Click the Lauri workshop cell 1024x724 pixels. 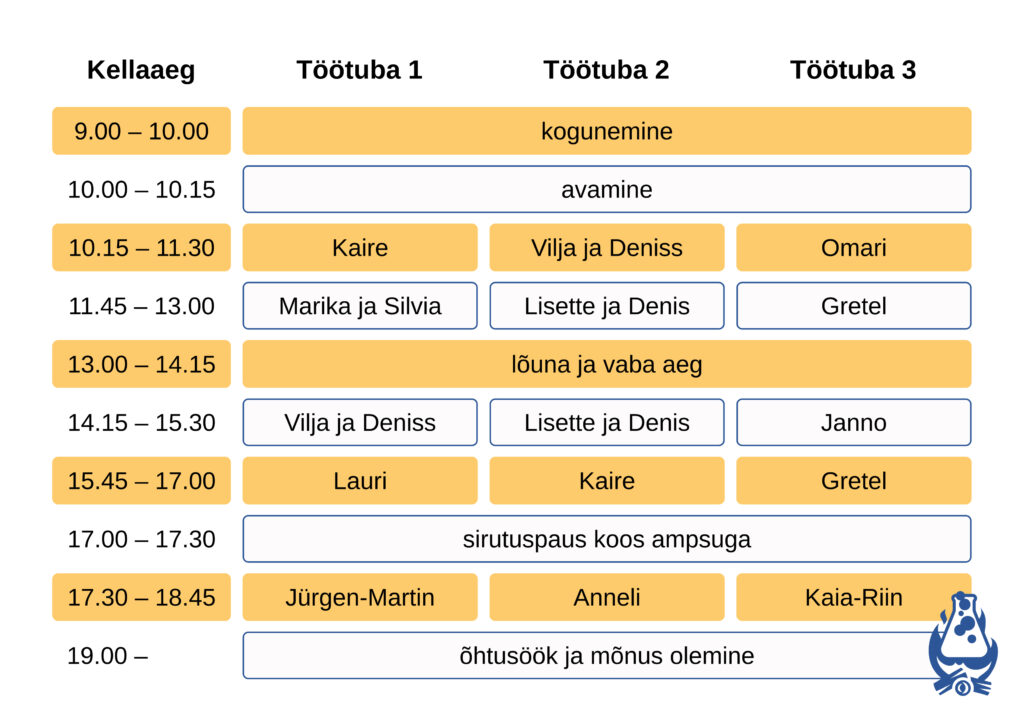point(359,481)
